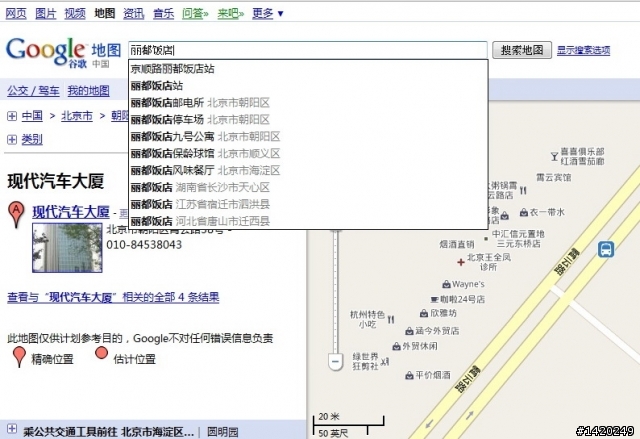
Task: View all 4 related results link
Action: coord(113,297)
